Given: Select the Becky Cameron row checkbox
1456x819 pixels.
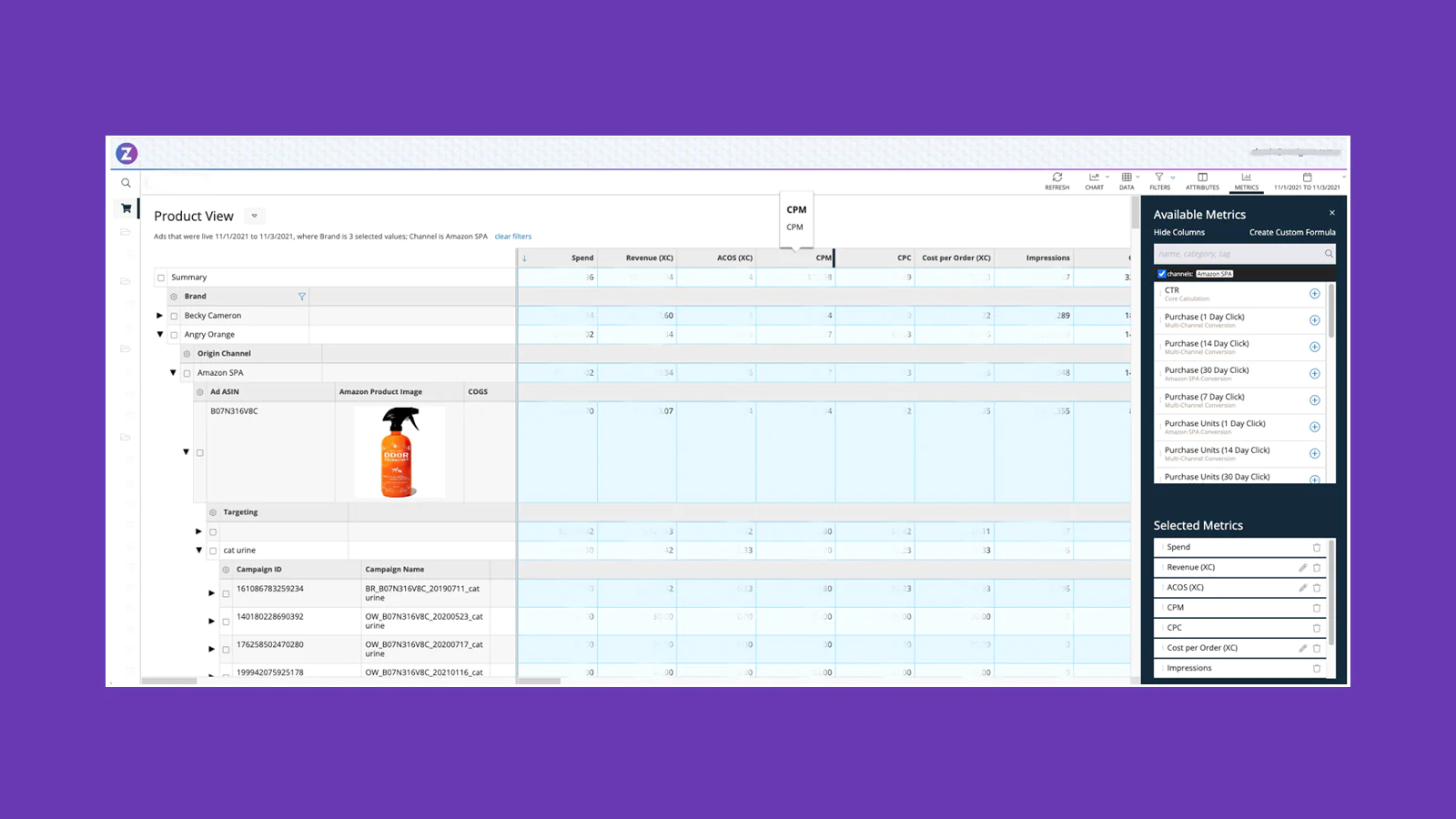Looking at the screenshot, I should click(x=174, y=316).
